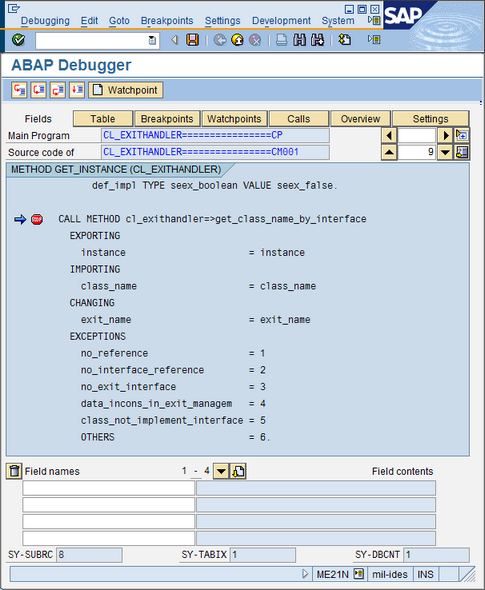Click the up arrow beside line number

pos(389,152)
